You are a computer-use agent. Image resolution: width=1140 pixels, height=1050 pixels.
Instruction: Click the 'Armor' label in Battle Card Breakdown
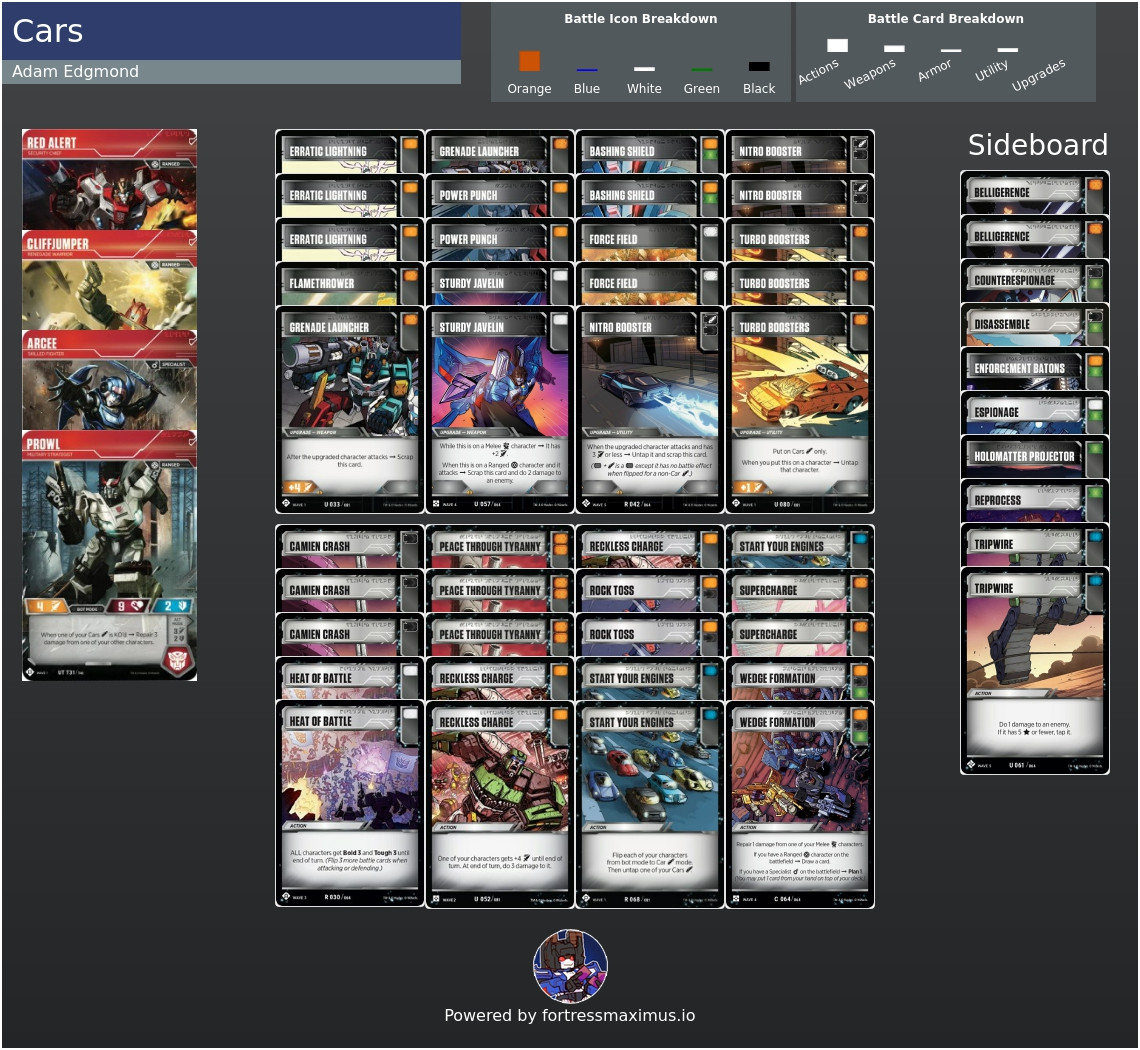934,71
